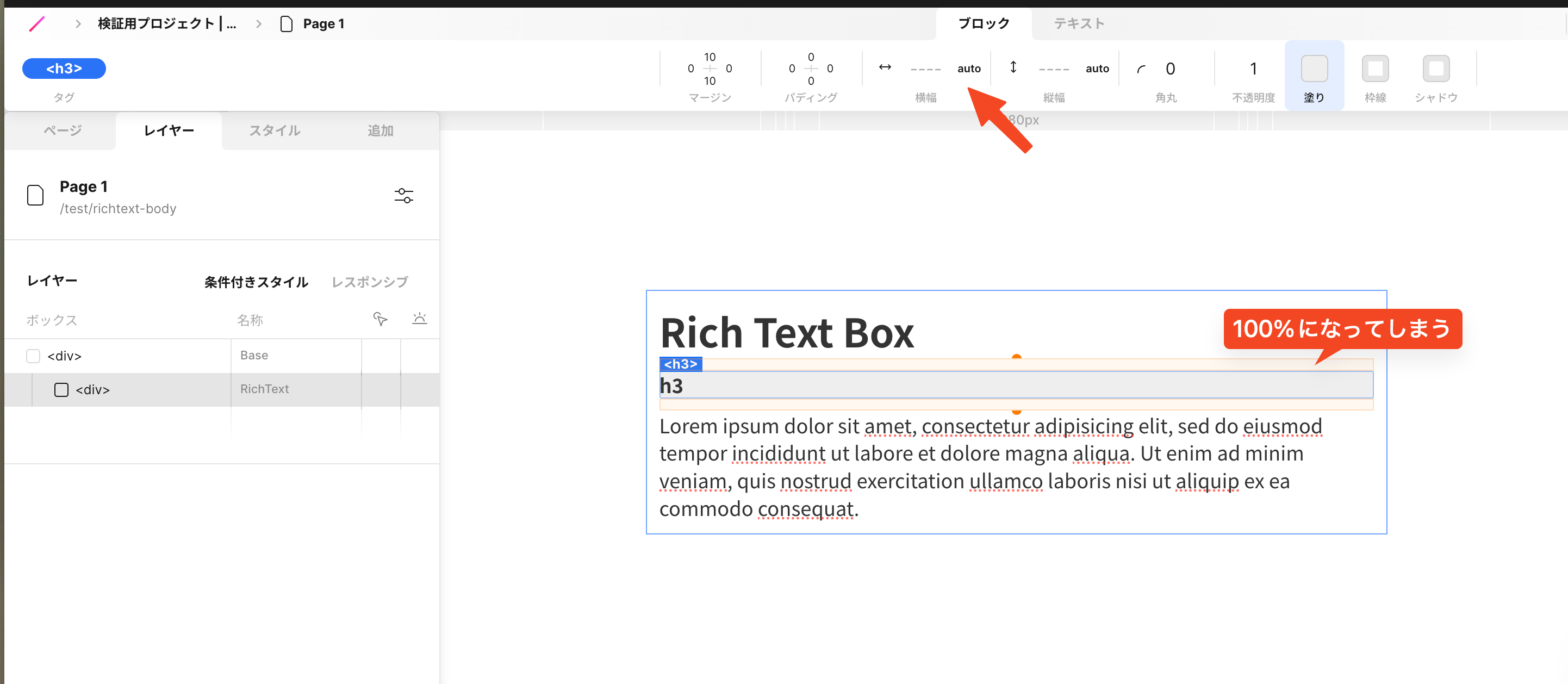This screenshot has width=1568, height=684.
Task: Edit the left margin value 0
Action: [x=691, y=69]
